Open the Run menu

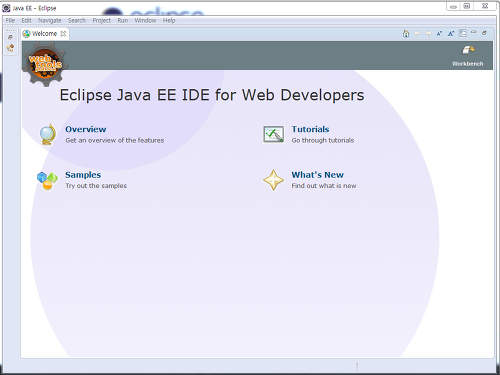(123, 21)
